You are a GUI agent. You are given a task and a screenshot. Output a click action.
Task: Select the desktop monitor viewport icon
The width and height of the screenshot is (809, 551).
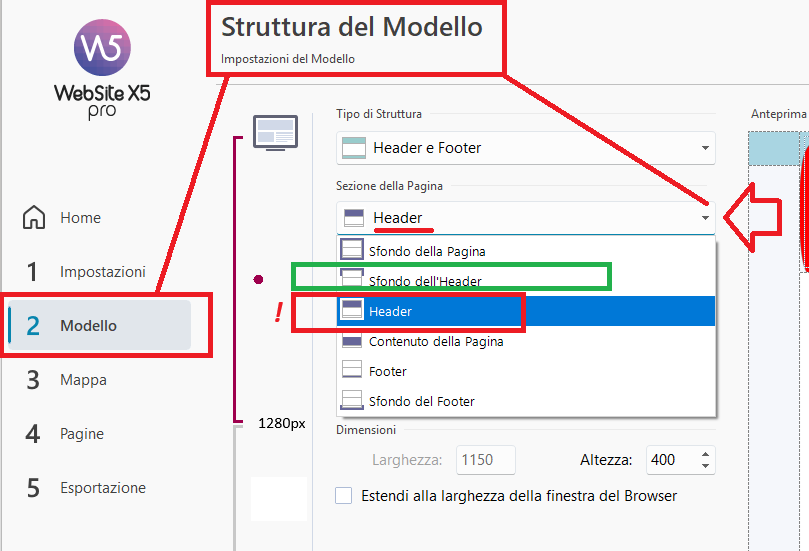(274, 132)
